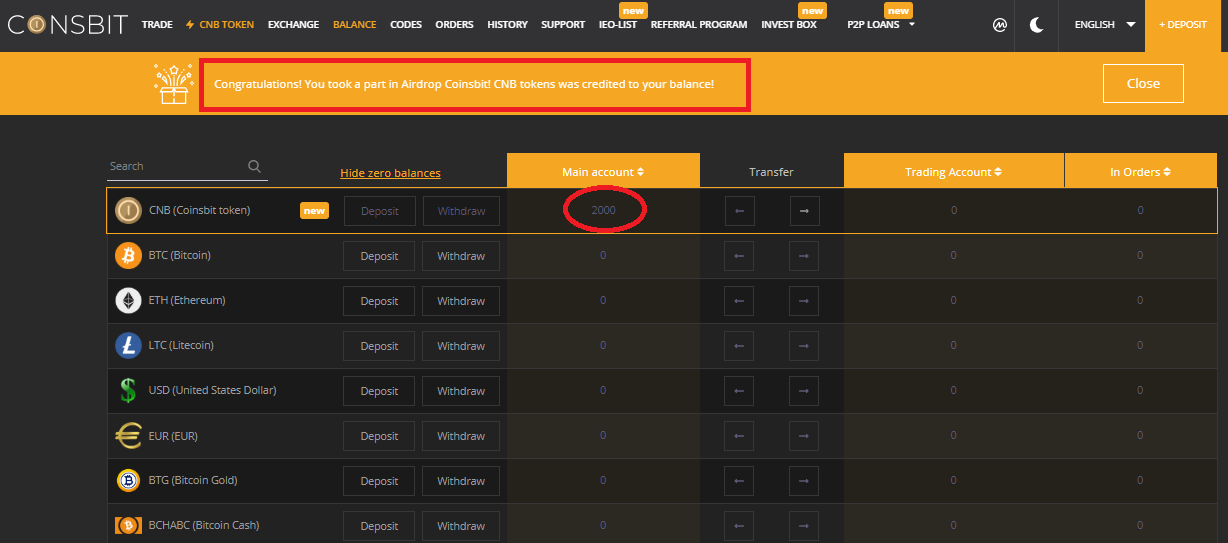
Task: Click Deposit in the CNB row
Action: 379,211
